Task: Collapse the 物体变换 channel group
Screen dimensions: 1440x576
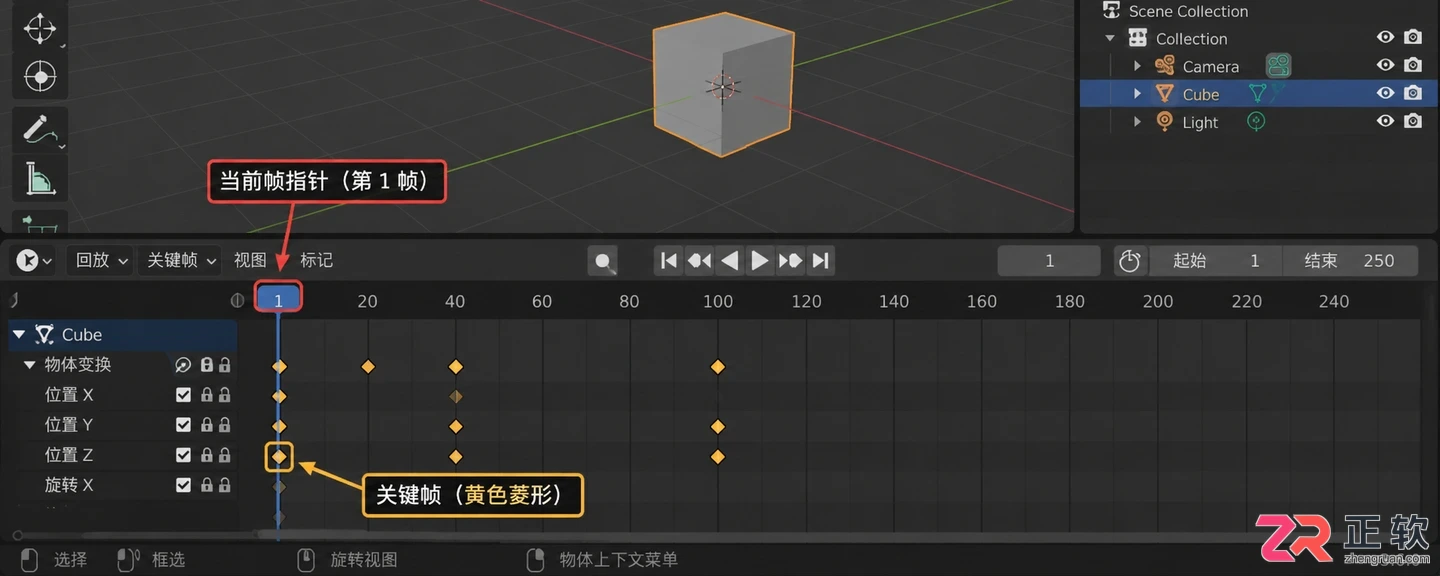Action: (x=29, y=365)
